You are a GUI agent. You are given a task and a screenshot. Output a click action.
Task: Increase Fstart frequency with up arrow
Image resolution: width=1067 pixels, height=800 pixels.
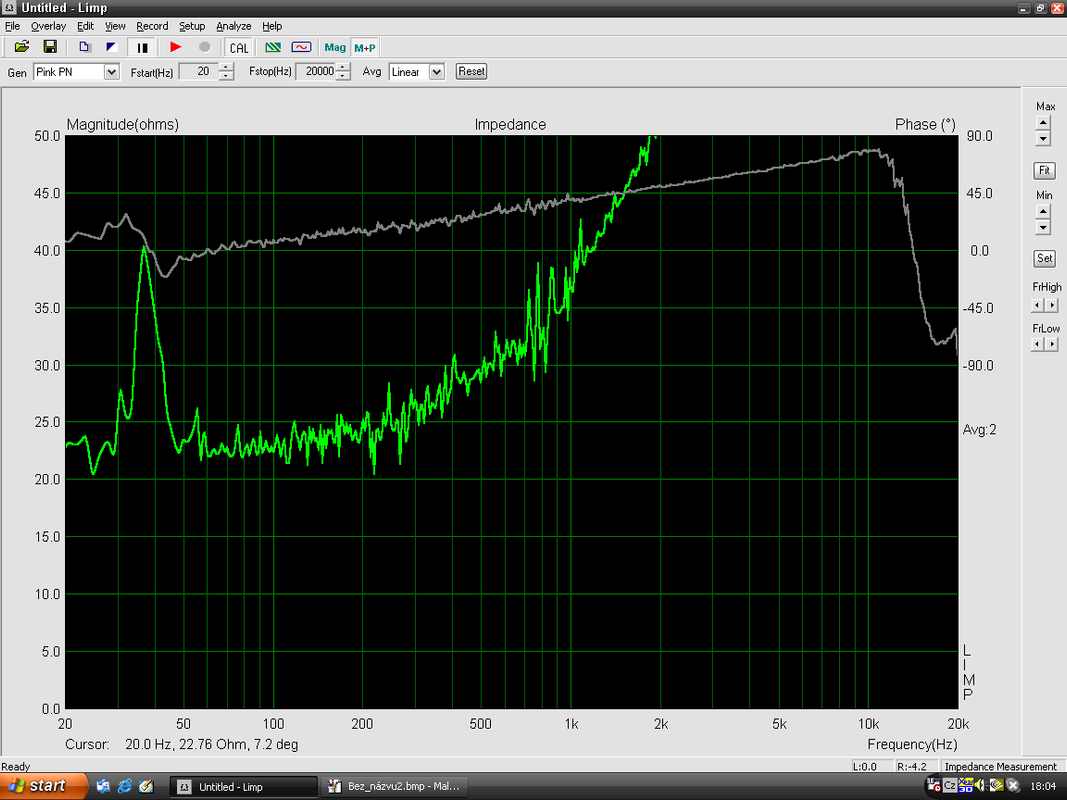point(227,67)
